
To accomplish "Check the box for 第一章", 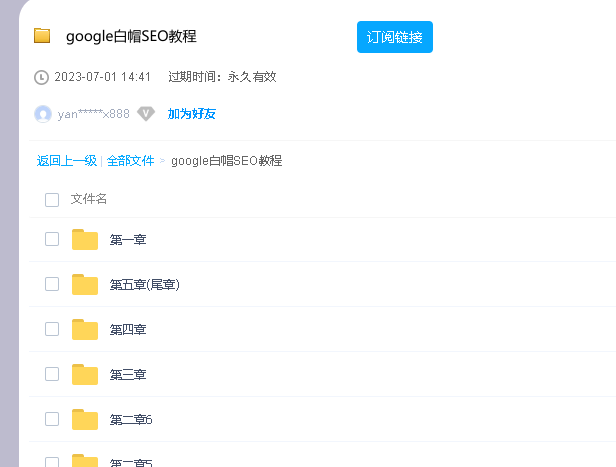I will tap(52, 239).
